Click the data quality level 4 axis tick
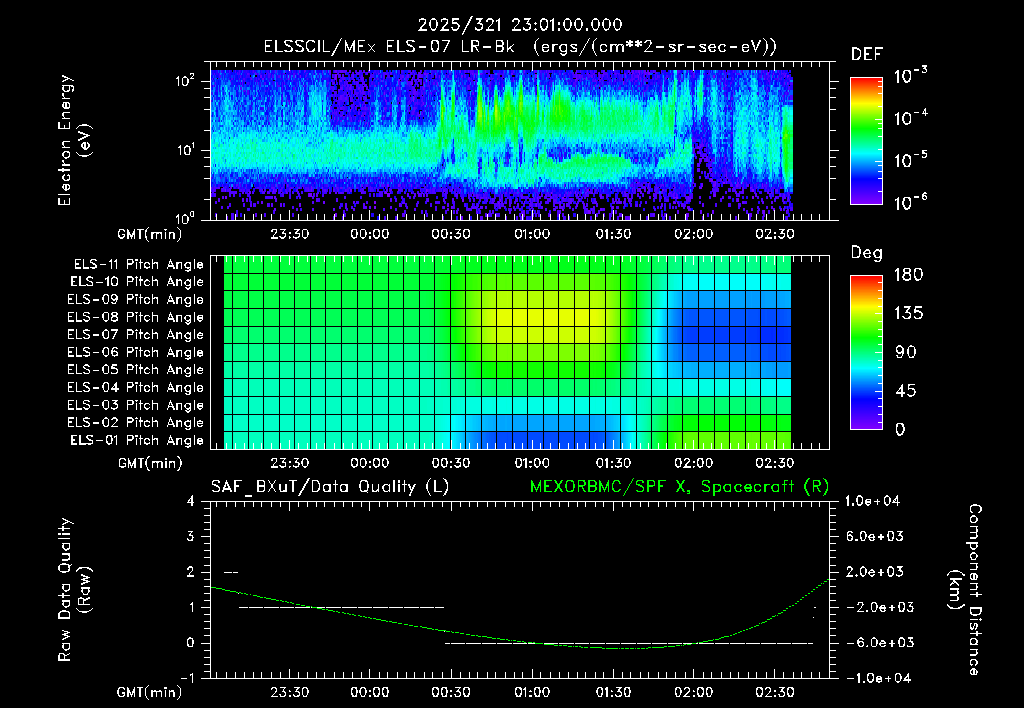The image size is (1024, 708). pos(191,501)
